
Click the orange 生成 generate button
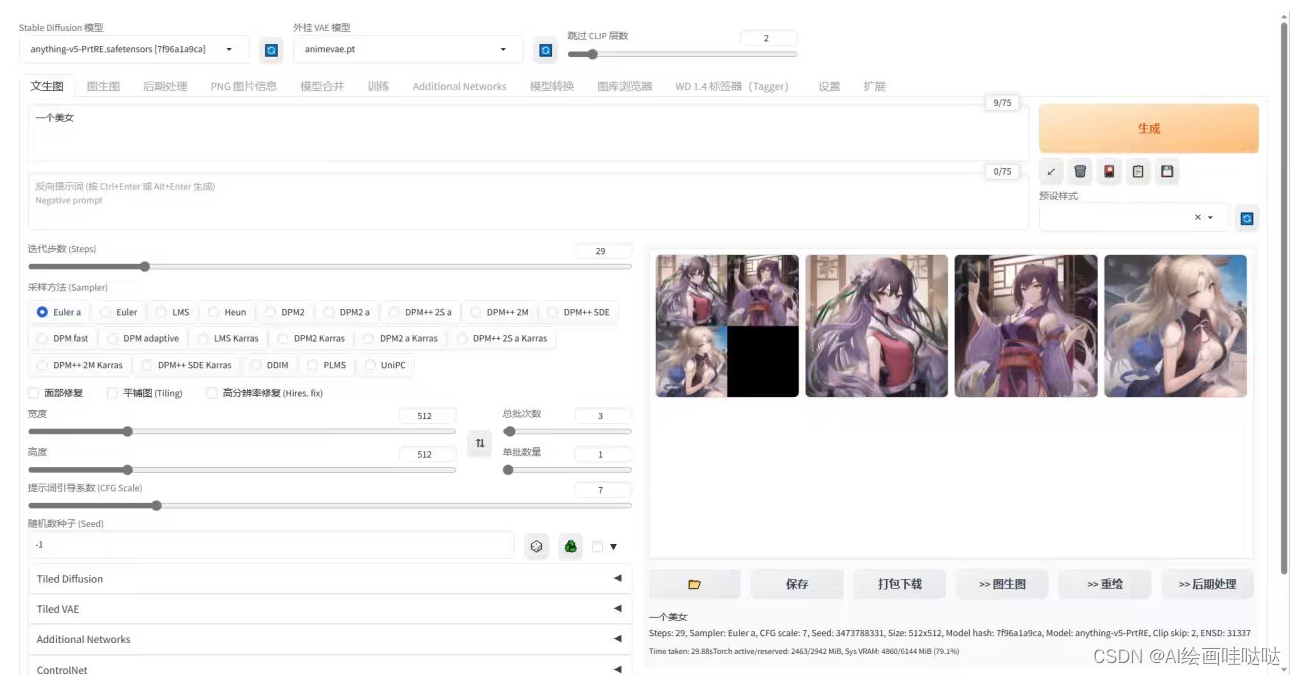(1148, 127)
